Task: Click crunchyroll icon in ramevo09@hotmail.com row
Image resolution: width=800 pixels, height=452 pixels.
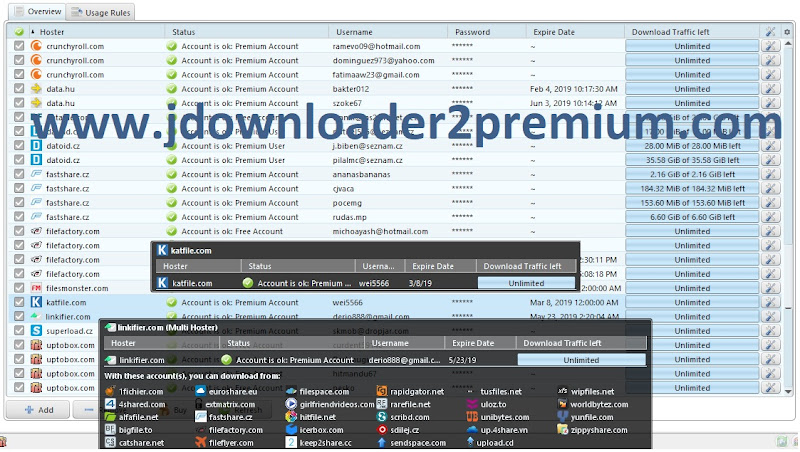Action: point(36,46)
